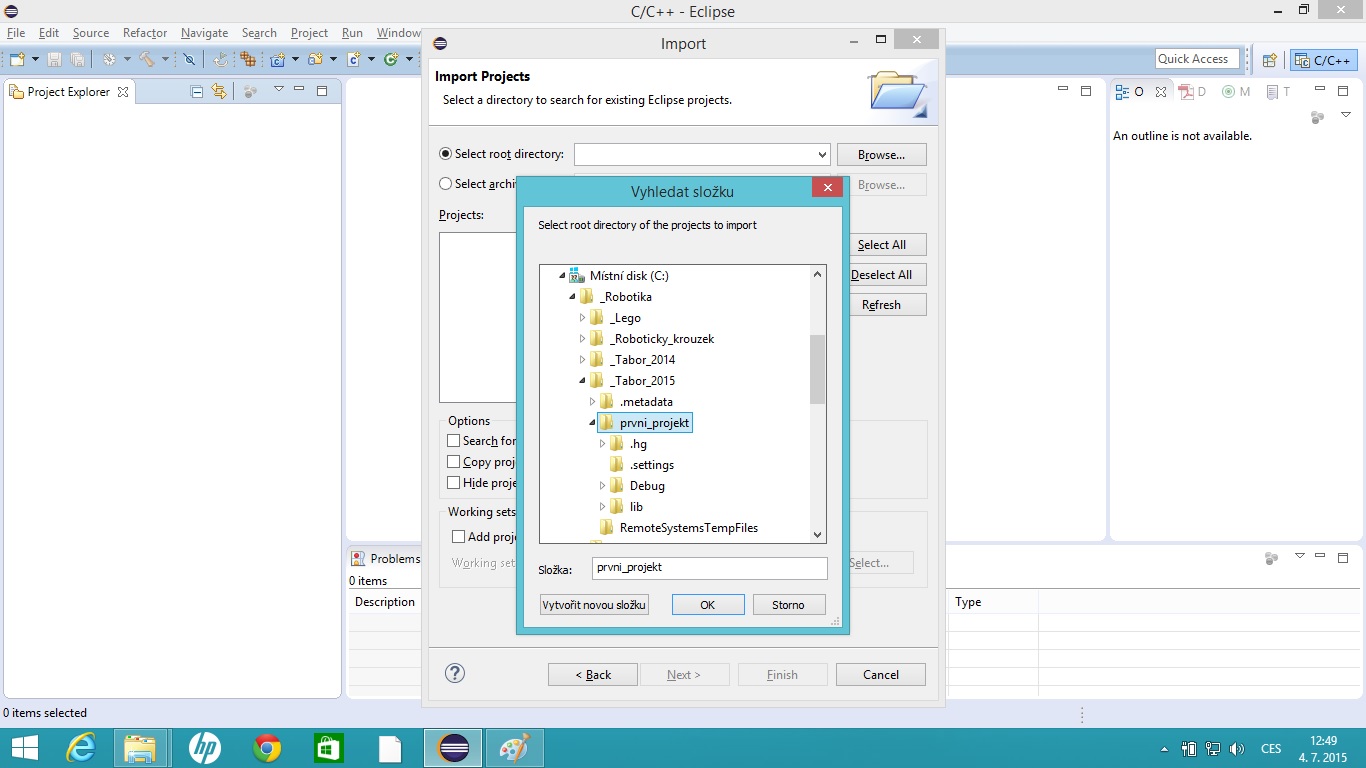
Task: Click the volume icon in system tray
Action: [x=1237, y=748]
